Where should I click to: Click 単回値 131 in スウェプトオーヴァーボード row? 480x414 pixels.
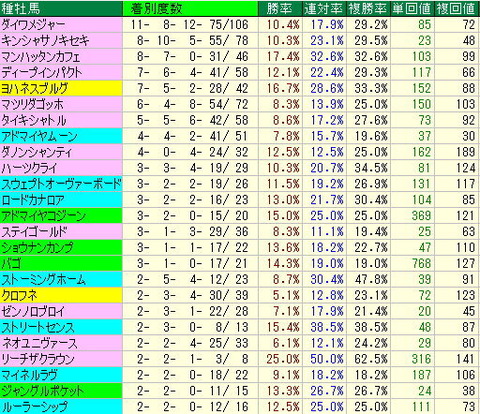pyautogui.click(x=421, y=184)
